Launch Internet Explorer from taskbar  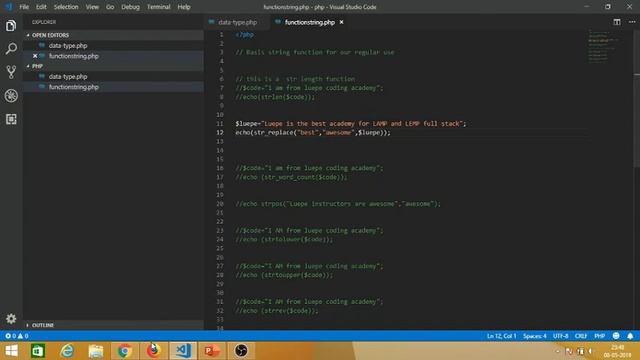[x=67, y=351]
